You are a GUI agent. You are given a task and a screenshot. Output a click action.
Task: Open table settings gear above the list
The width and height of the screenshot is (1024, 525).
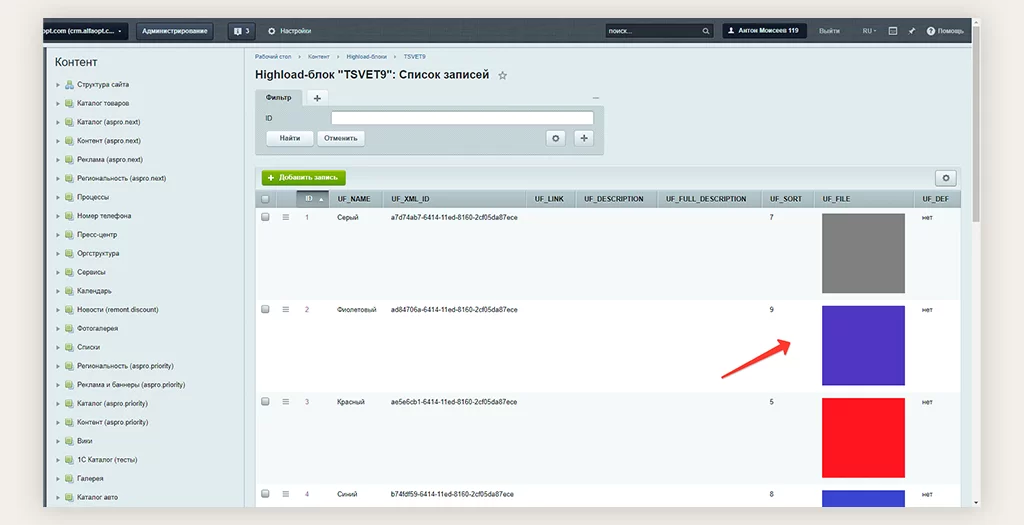pos(945,178)
